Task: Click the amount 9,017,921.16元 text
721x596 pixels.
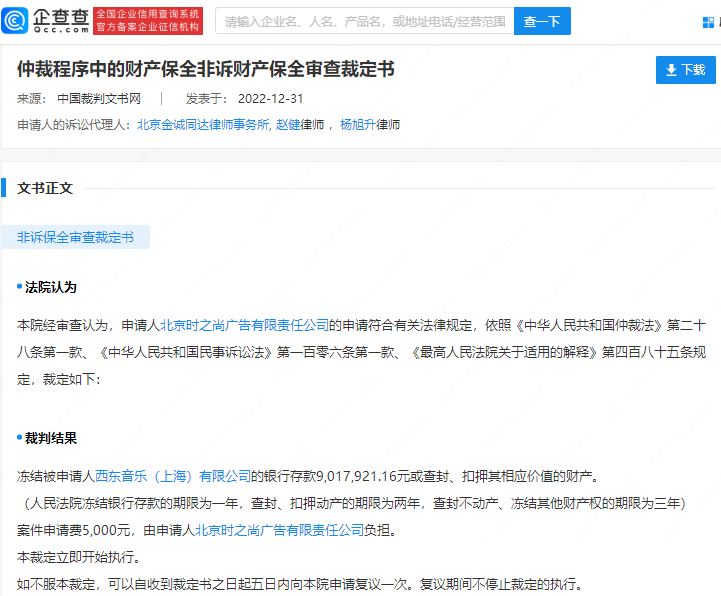Action: tap(363, 476)
